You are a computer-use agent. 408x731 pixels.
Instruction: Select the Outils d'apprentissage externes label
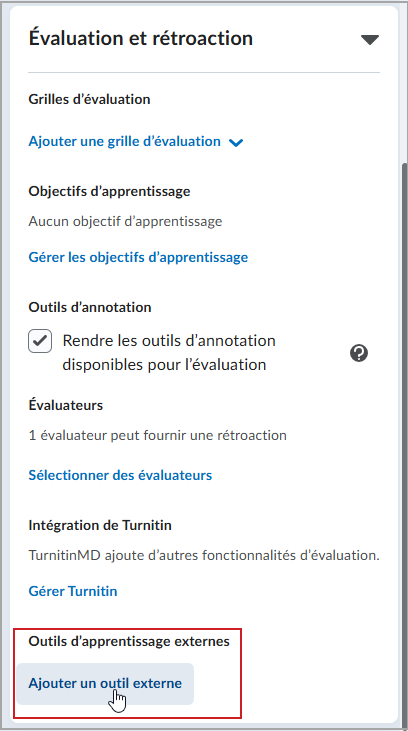[129, 641]
